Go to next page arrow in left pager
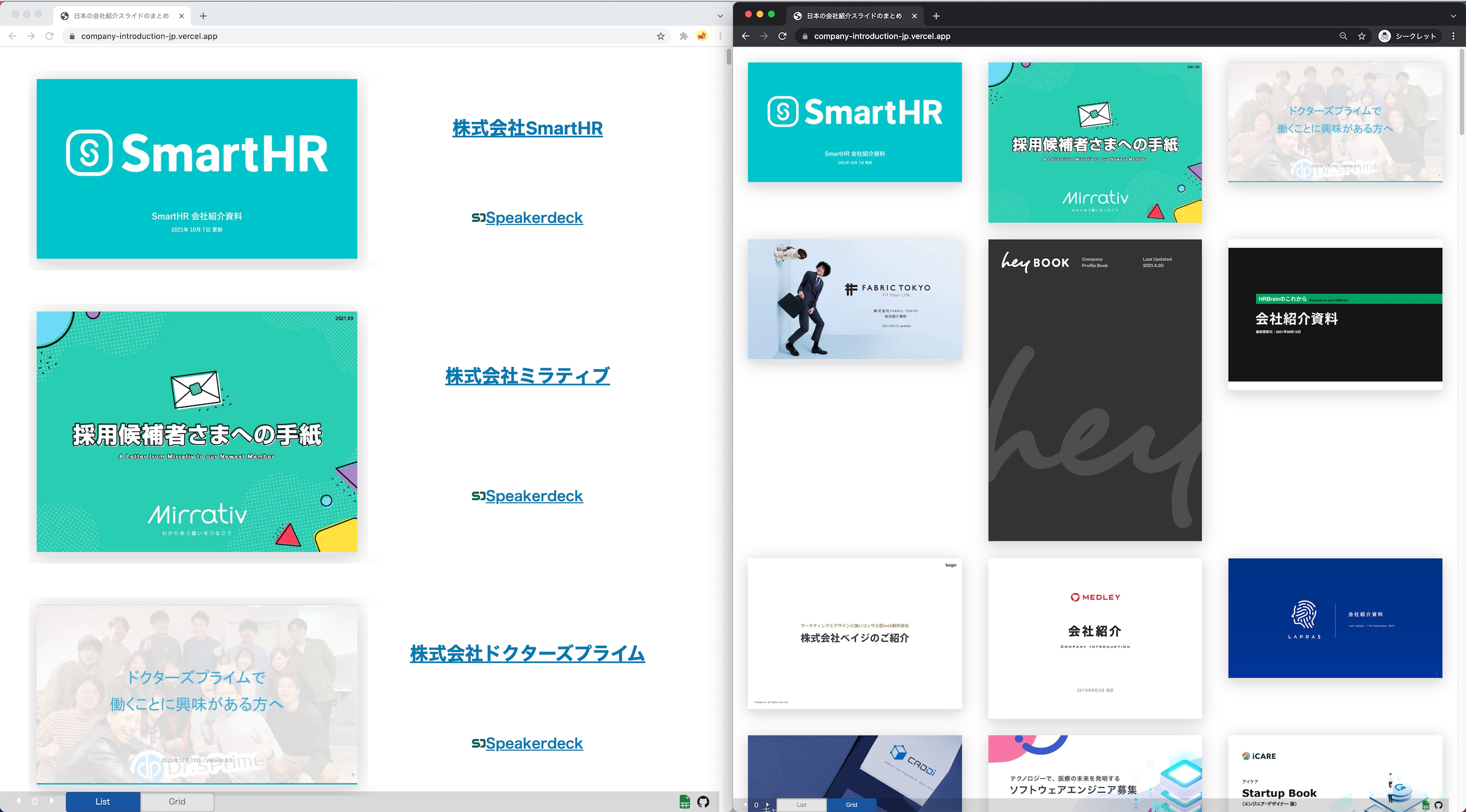 [x=52, y=801]
